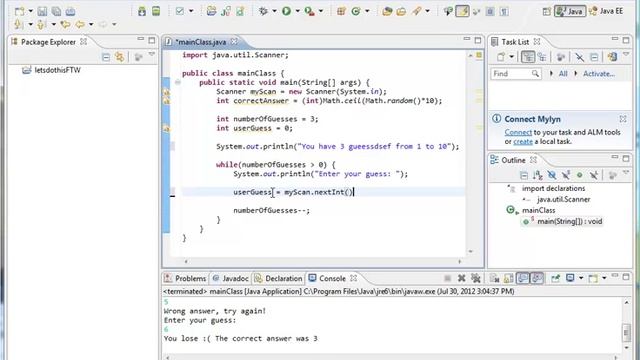Toggle Categorized view in Task List

tap(528, 57)
